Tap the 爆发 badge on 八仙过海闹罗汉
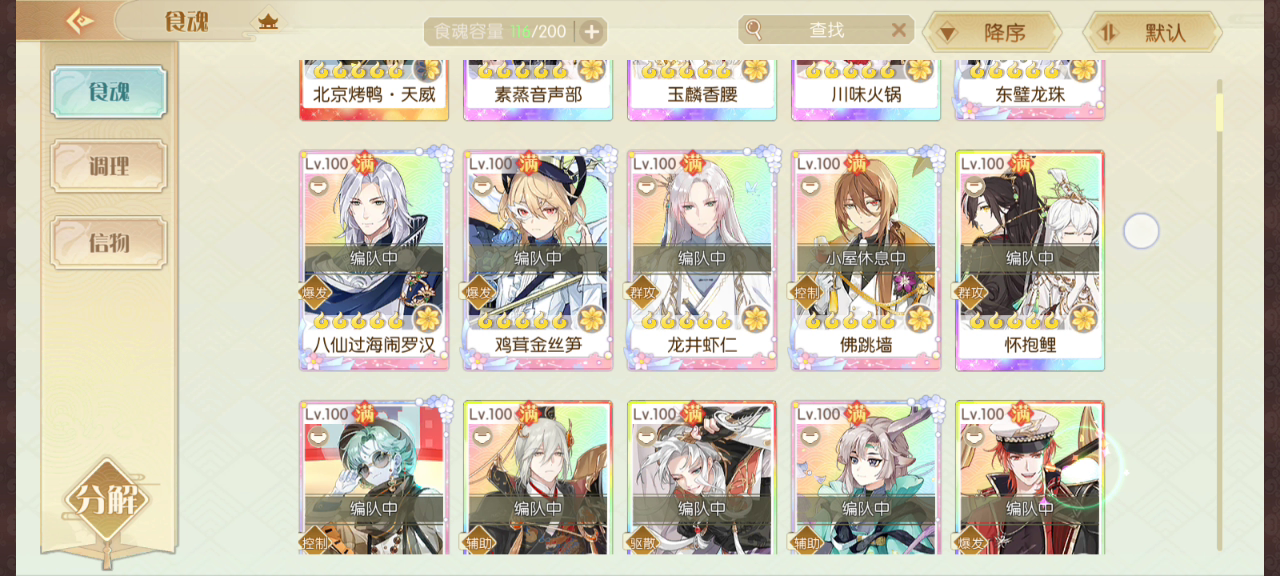The image size is (1280, 576). (x=315, y=292)
